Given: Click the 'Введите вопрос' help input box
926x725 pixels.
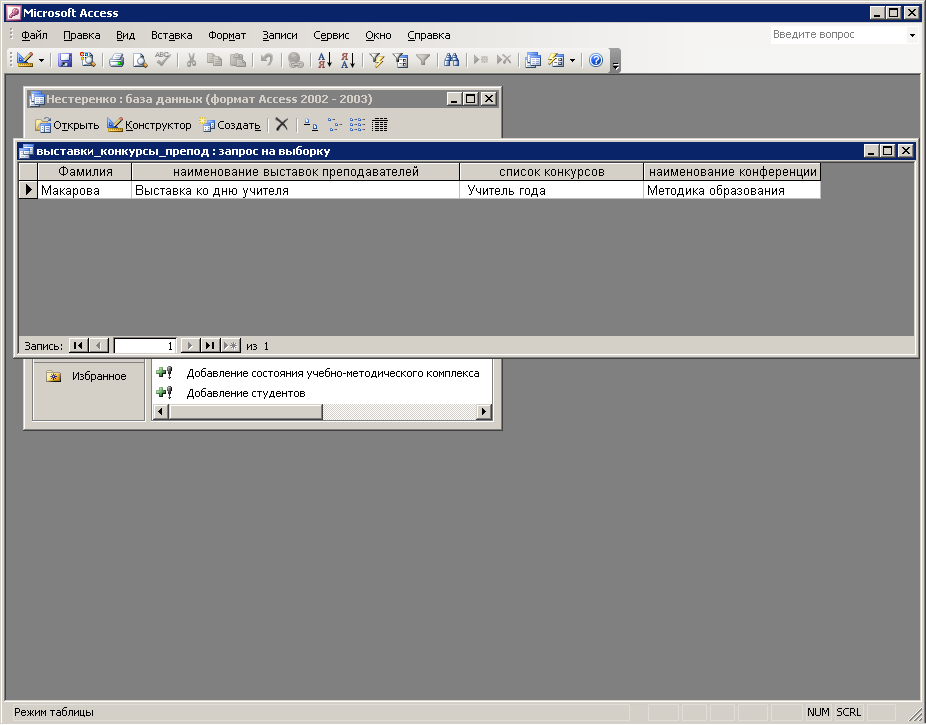Looking at the screenshot, I should pos(838,35).
